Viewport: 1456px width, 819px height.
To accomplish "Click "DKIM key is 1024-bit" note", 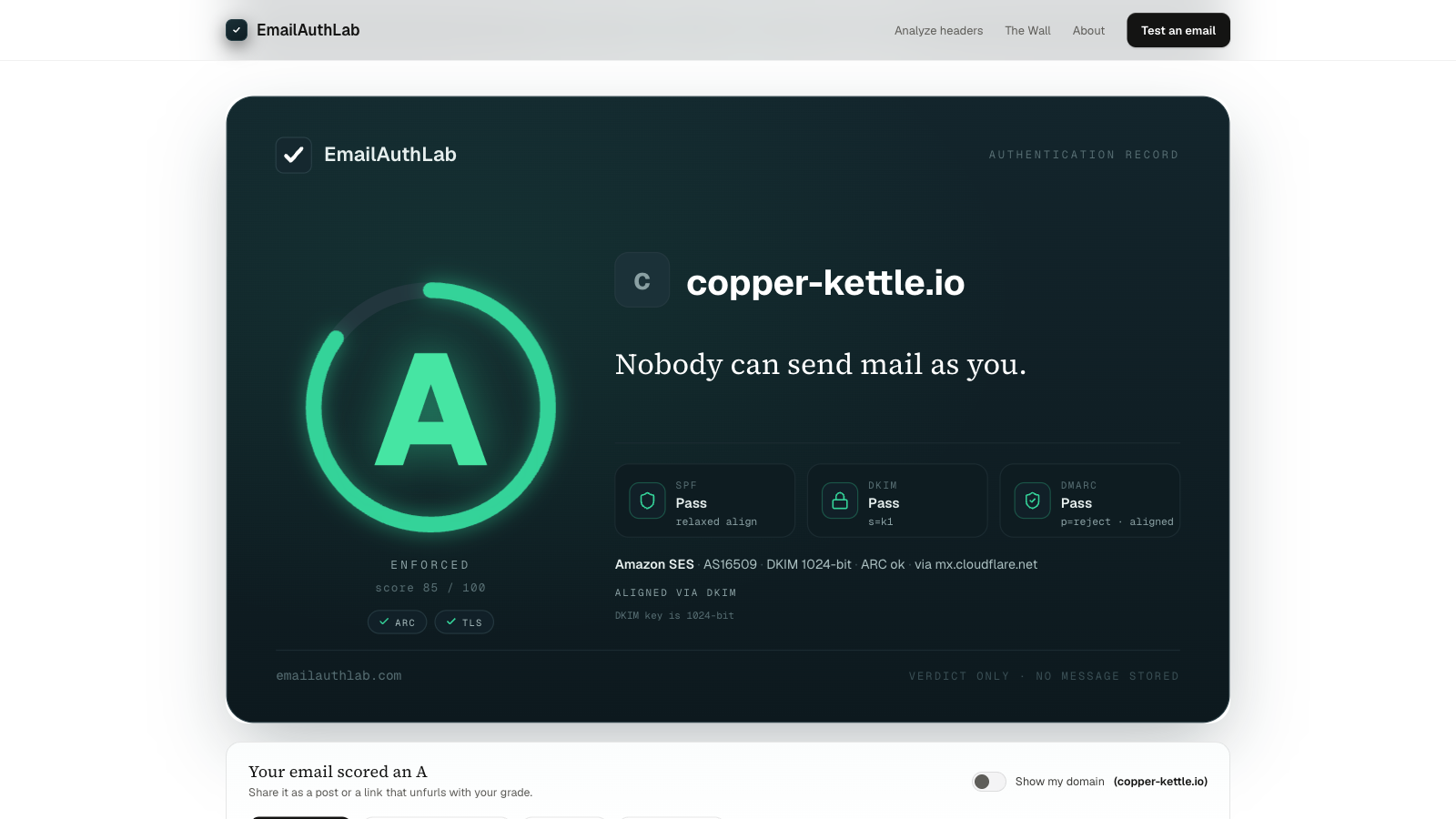I will [674, 616].
